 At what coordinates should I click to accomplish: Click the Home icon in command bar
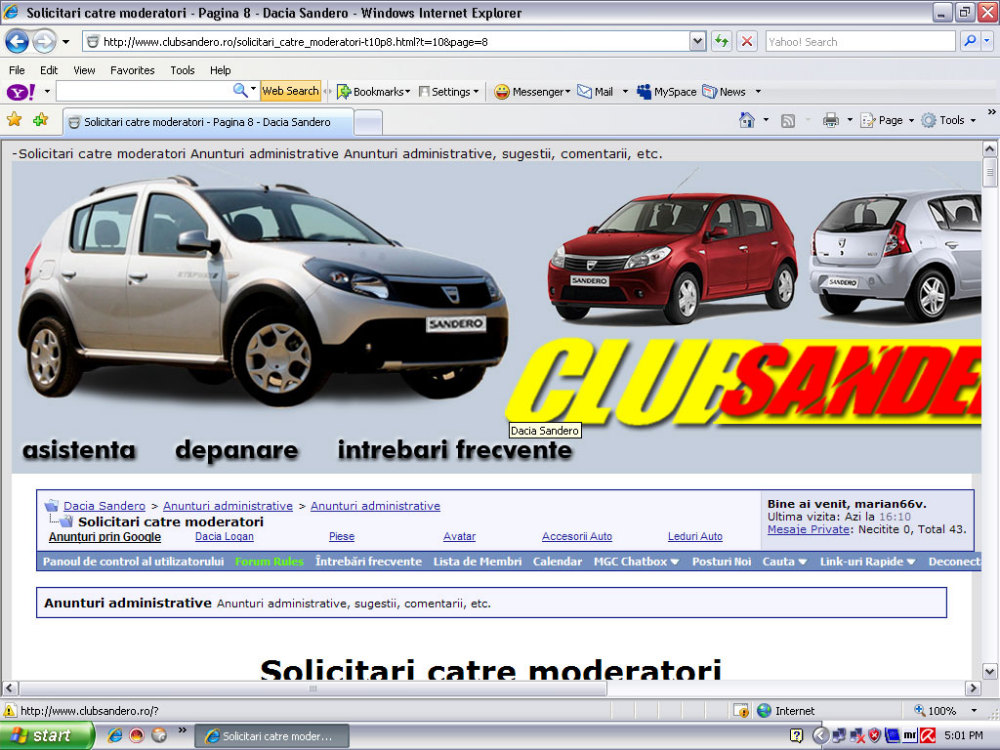point(746,120)
